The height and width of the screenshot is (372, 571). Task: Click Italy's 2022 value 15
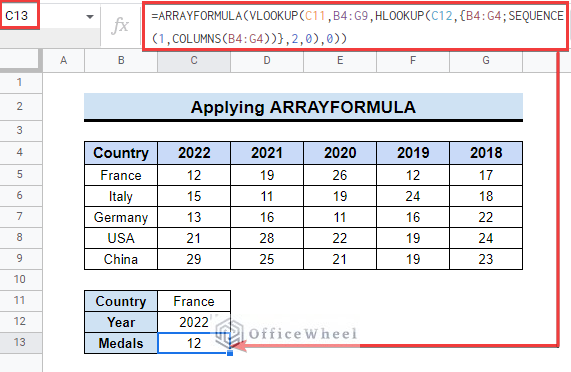(194, 197)
